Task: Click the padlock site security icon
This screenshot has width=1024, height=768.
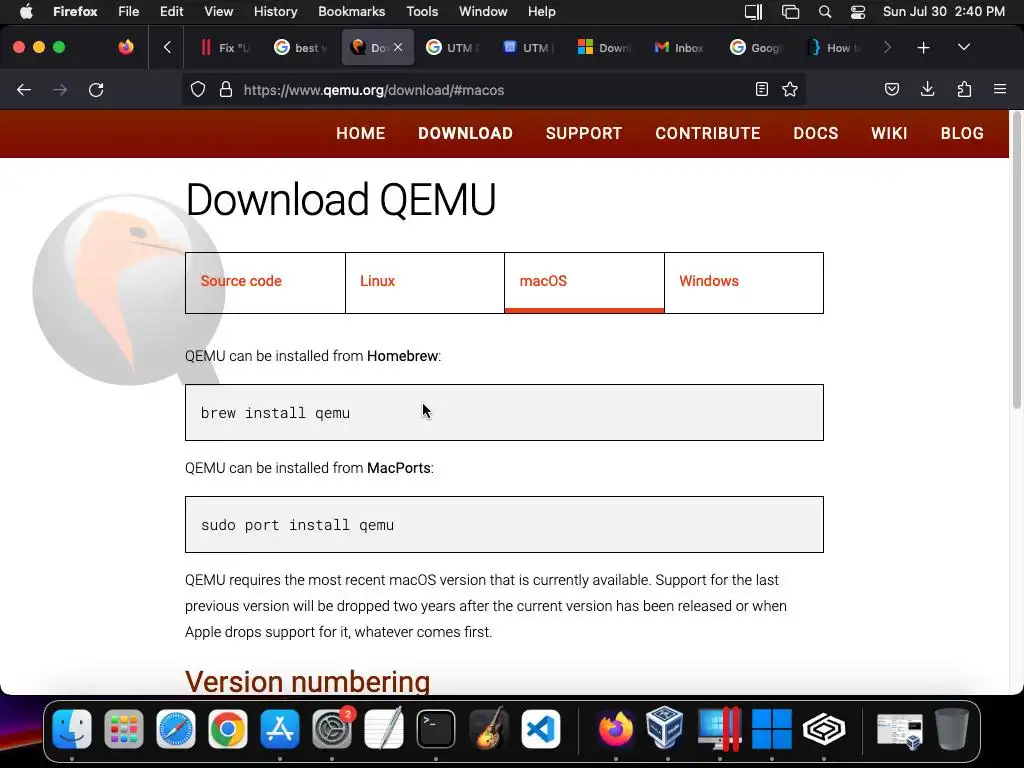Action: point(226,89)
